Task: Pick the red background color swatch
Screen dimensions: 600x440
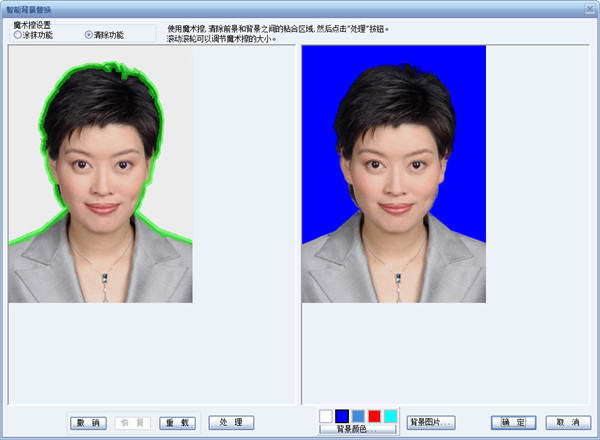Action: [x=374, y=415]
